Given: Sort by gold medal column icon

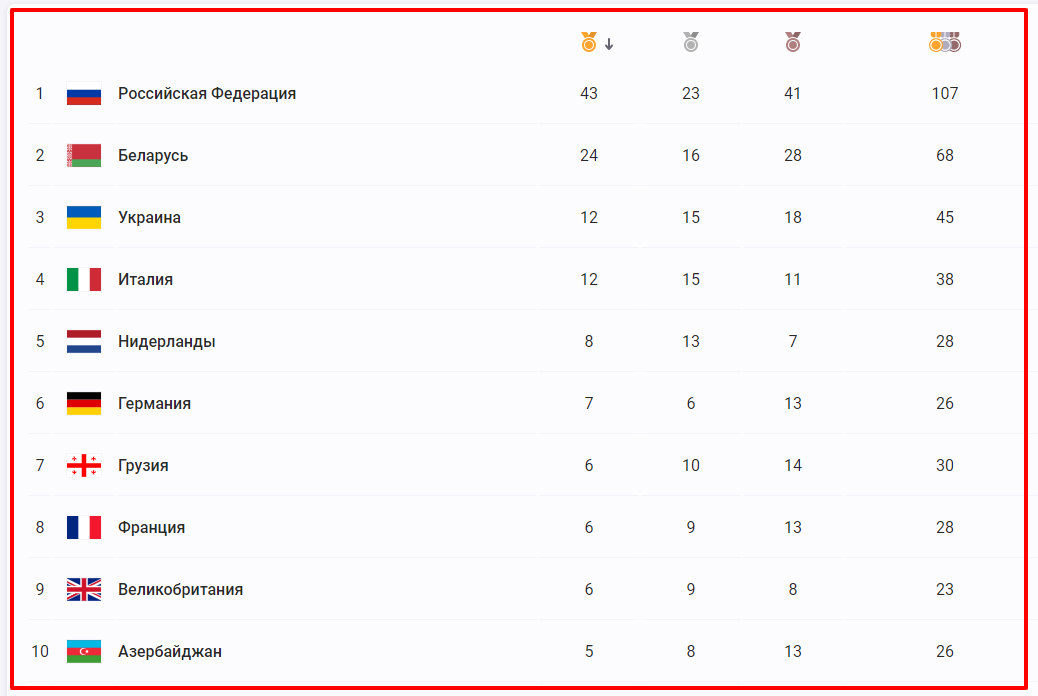Looking at the screenshot, I should coord(589,42).
